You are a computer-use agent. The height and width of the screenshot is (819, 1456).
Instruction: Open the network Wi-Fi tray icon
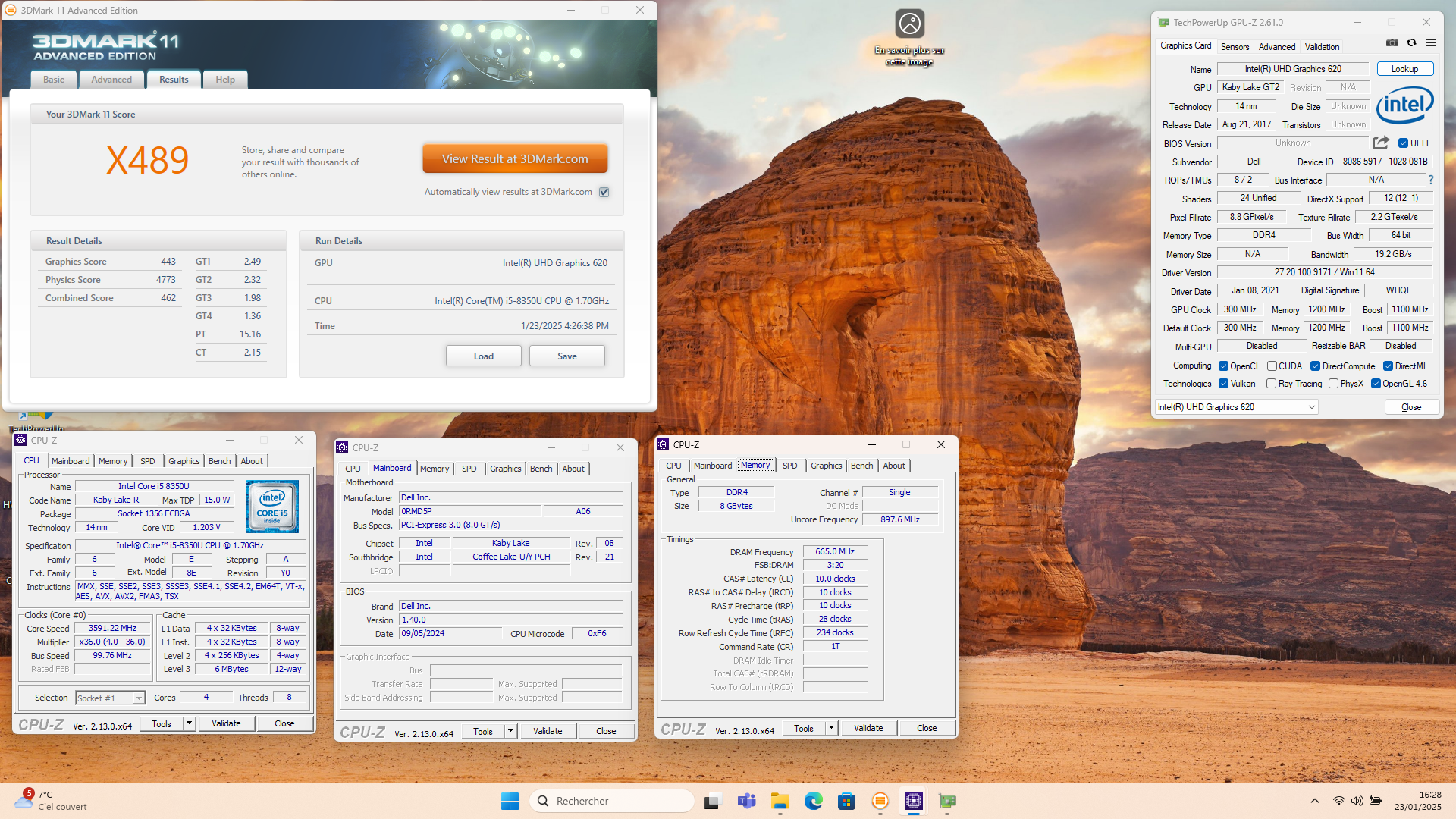point(1339,801)
